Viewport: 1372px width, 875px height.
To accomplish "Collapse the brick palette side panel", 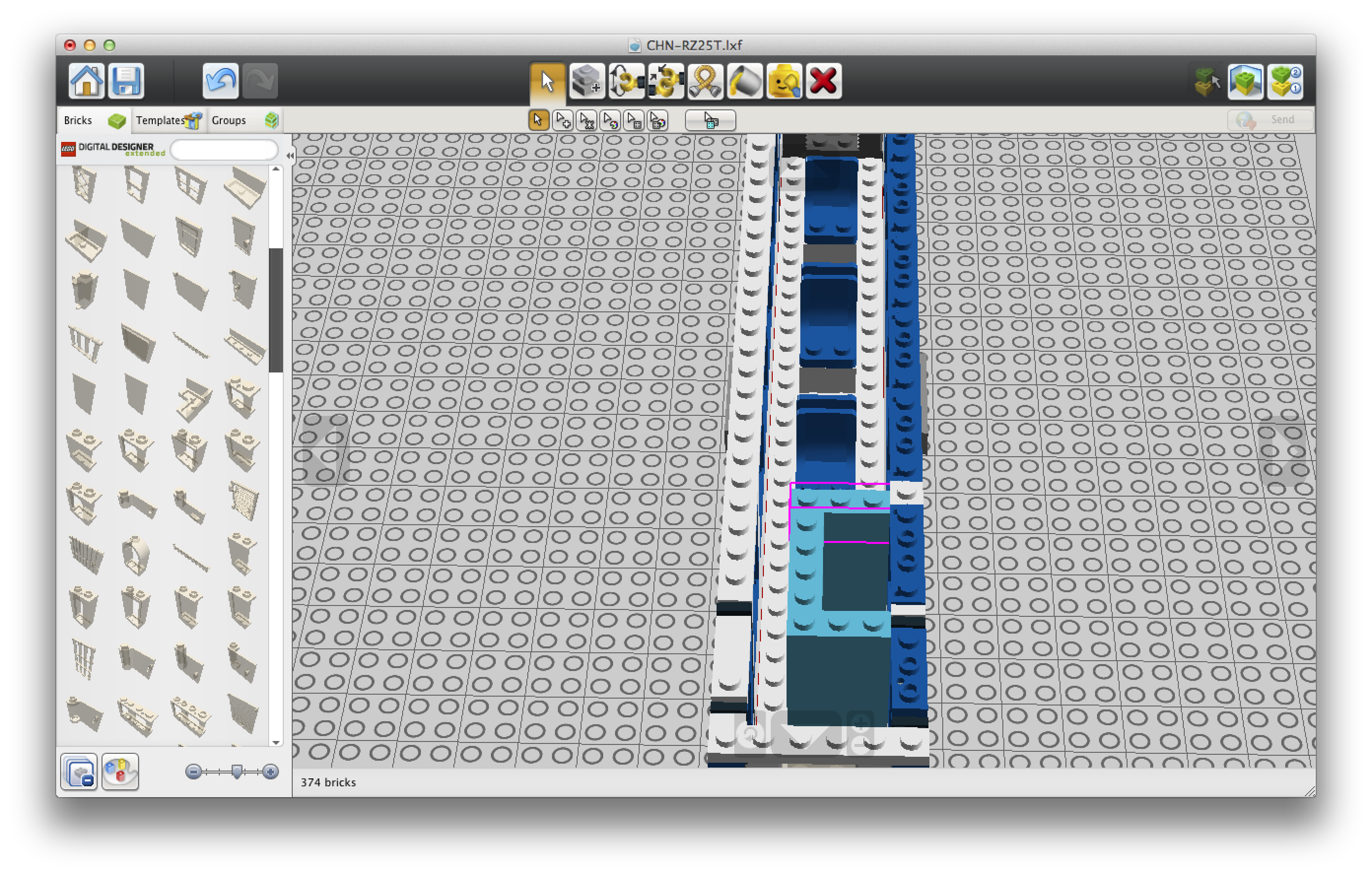I will tap(290, 156).
